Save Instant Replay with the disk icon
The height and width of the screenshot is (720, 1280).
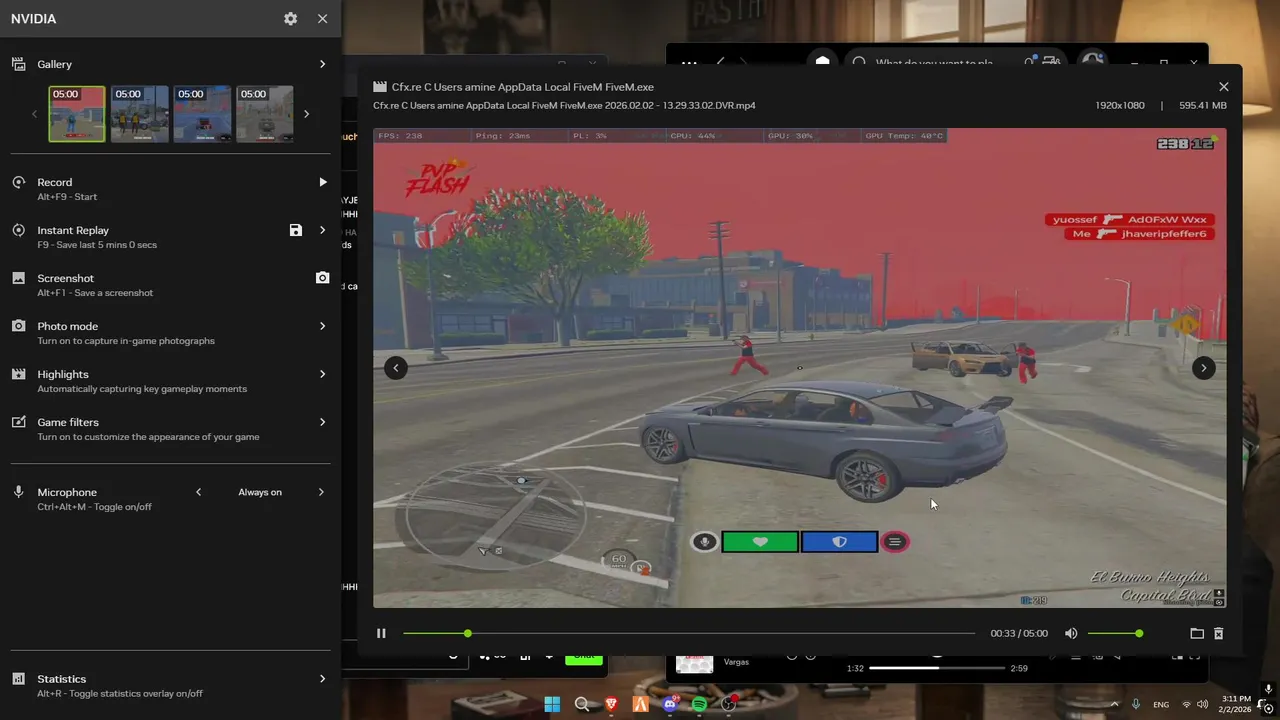point(296,230)
